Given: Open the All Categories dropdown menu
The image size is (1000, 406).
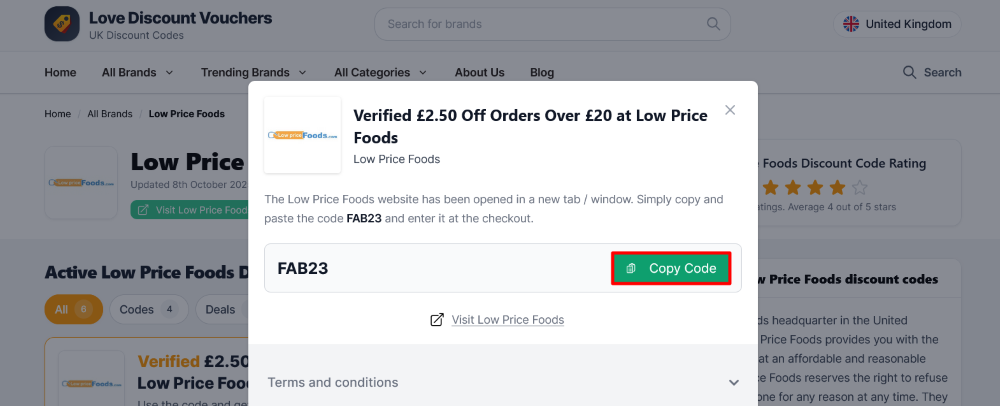Looking at the screenshot, I should point(380,72).
